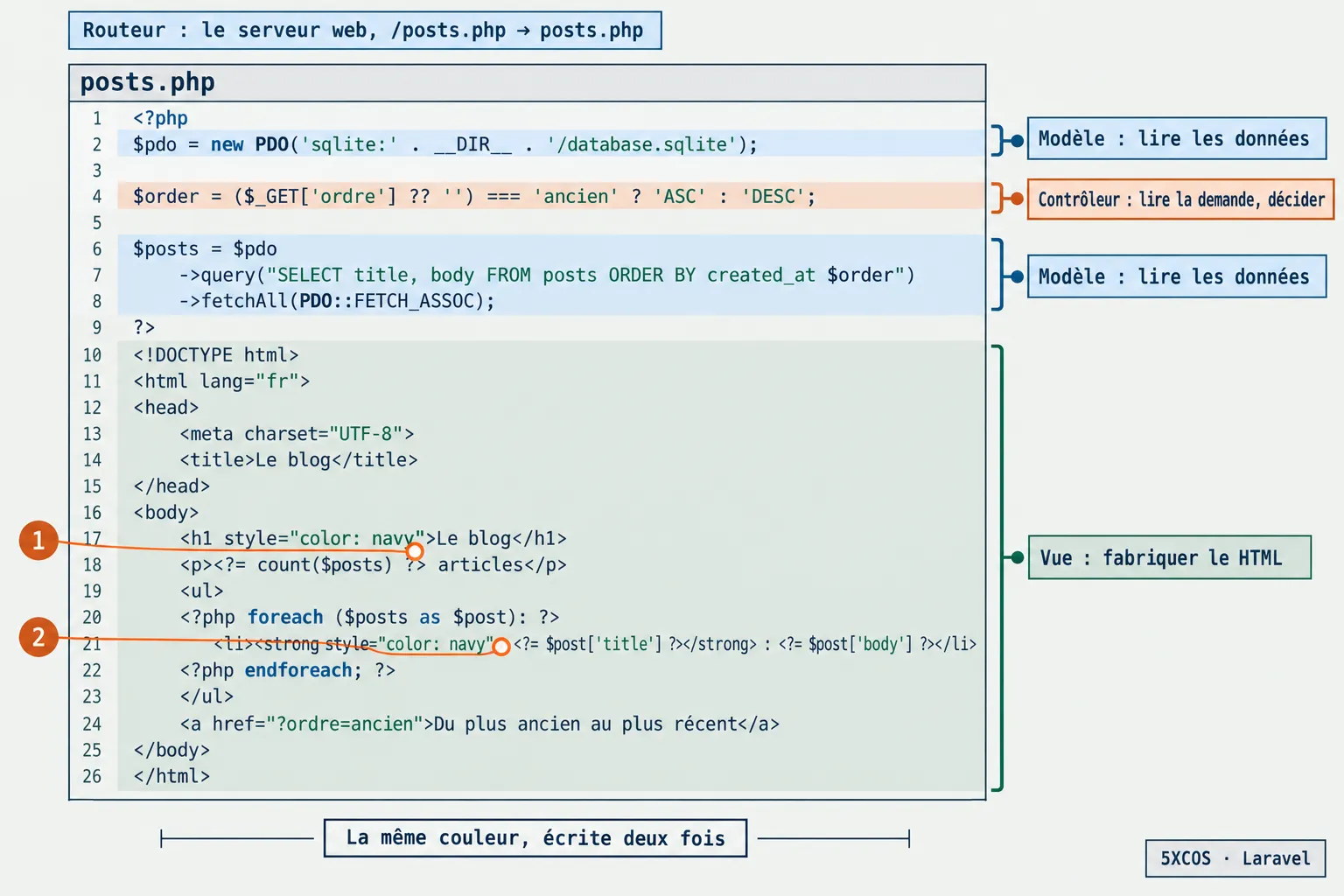This screenshot has width=1344, height=896.
Task: Click line number 5 in the gutter
Action: [97, 223]
